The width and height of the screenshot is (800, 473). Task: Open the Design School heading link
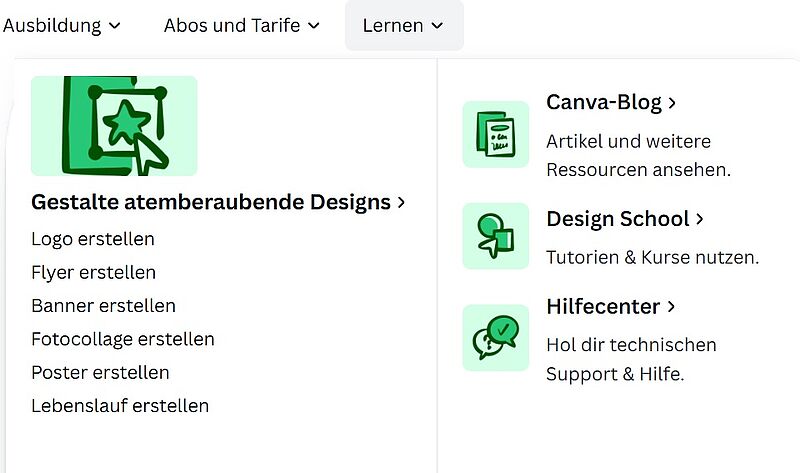(618, 219)
